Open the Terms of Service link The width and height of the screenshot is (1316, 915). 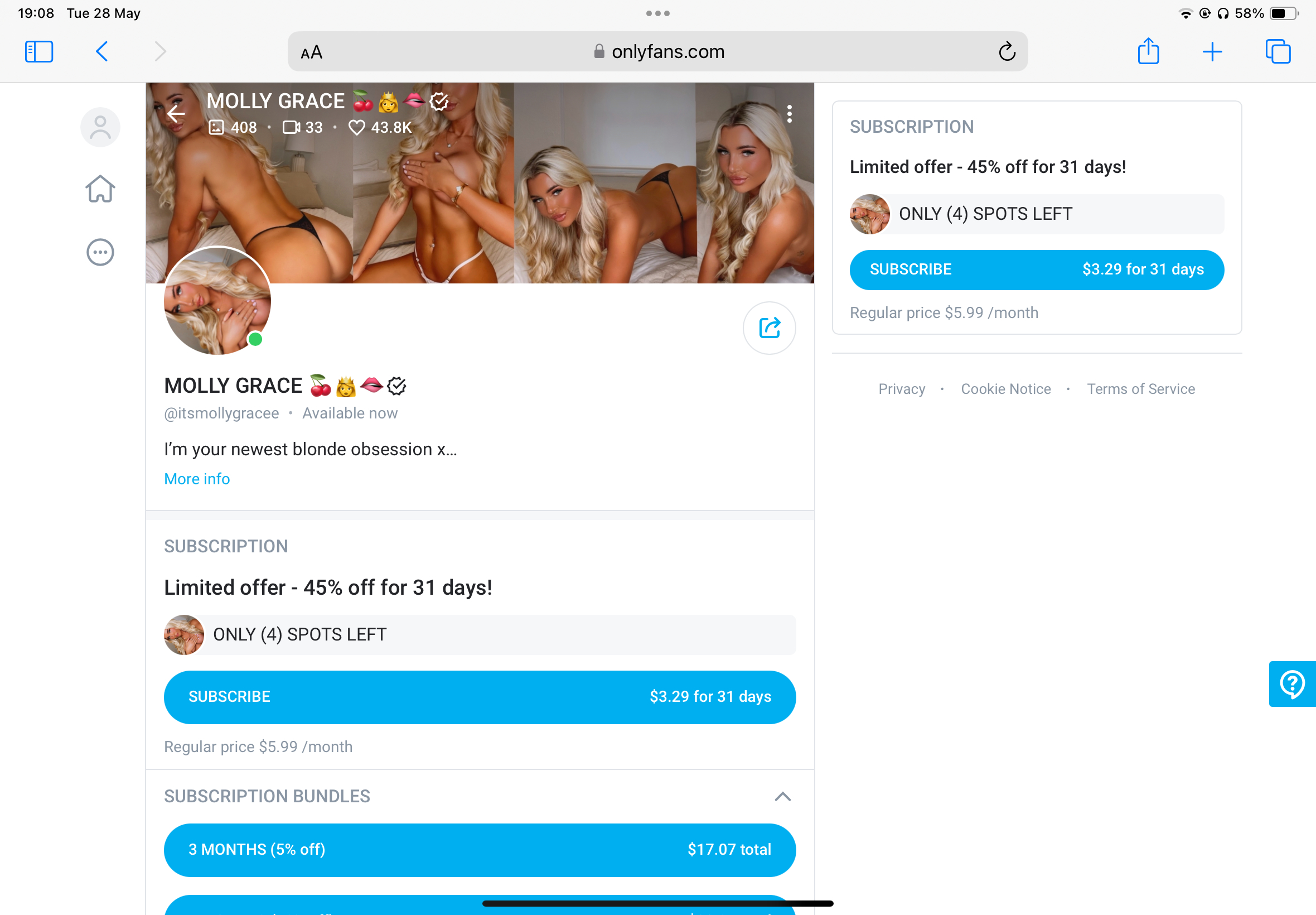pyautogui.click(x=1140, y=389)
